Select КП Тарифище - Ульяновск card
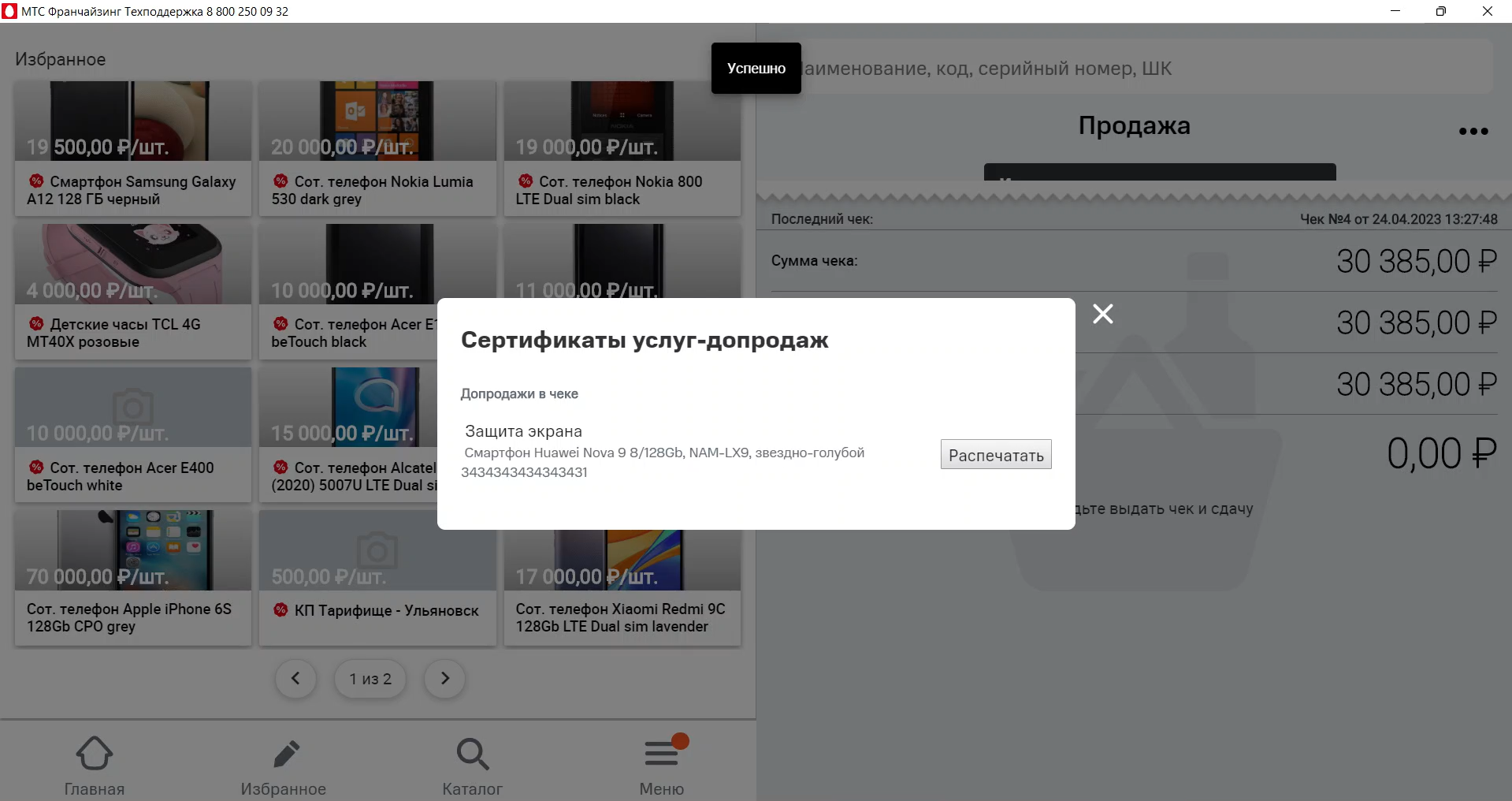This screenshot has height=801, width=1512. pos(377,578)
